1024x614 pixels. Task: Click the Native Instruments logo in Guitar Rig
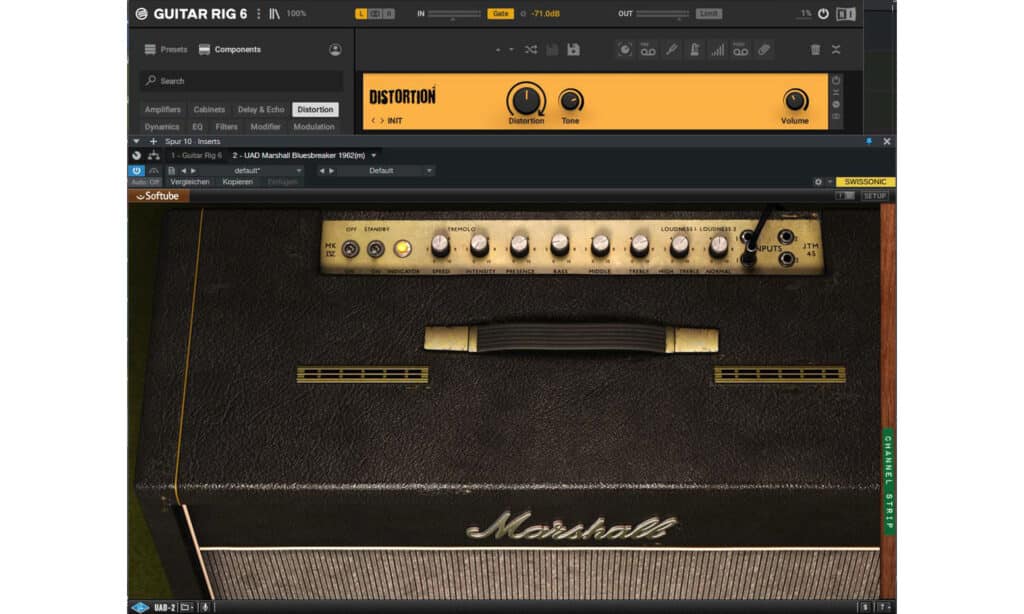[x=141, y=14]
